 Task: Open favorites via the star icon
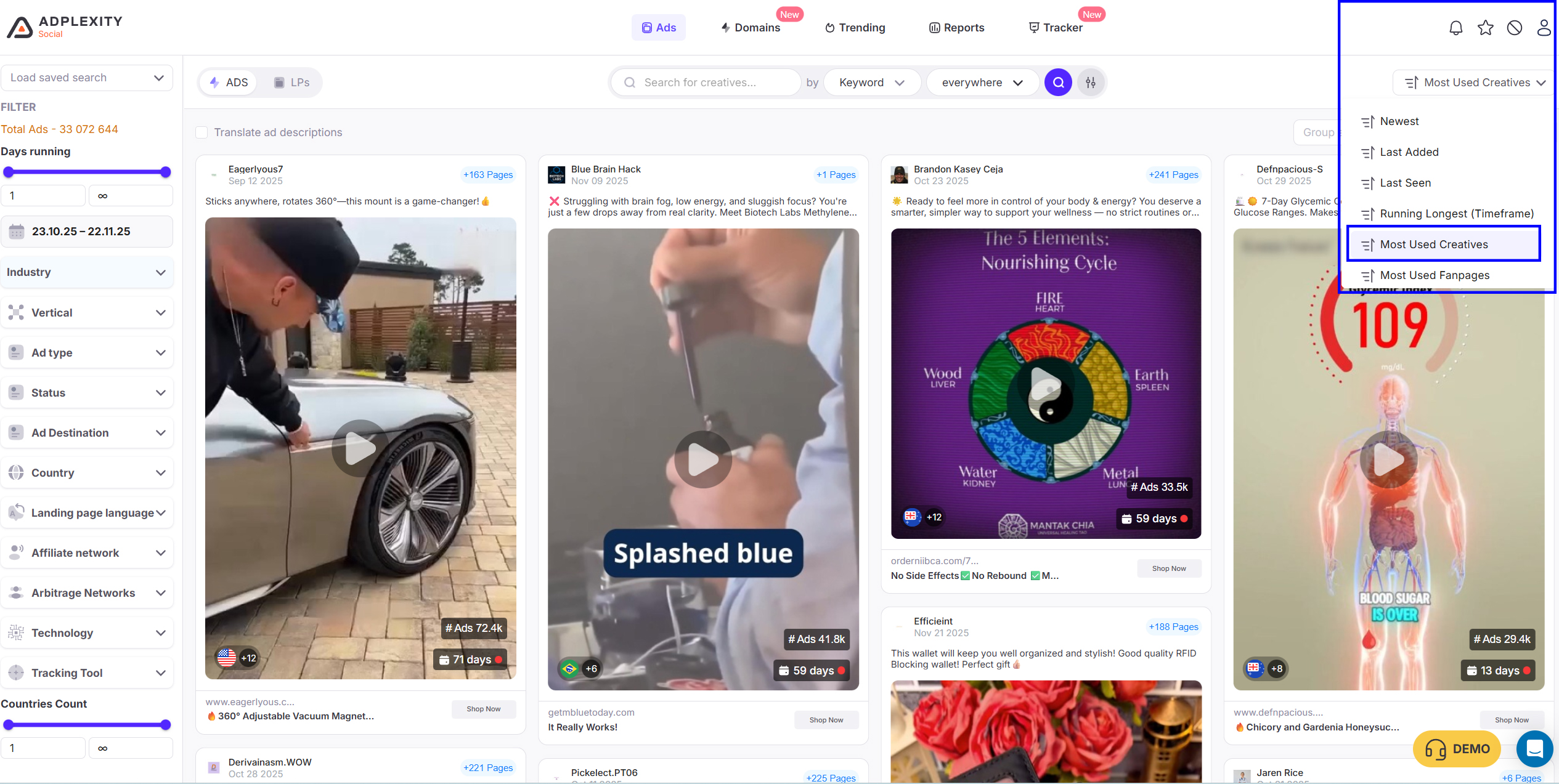tap(1485, 28)
